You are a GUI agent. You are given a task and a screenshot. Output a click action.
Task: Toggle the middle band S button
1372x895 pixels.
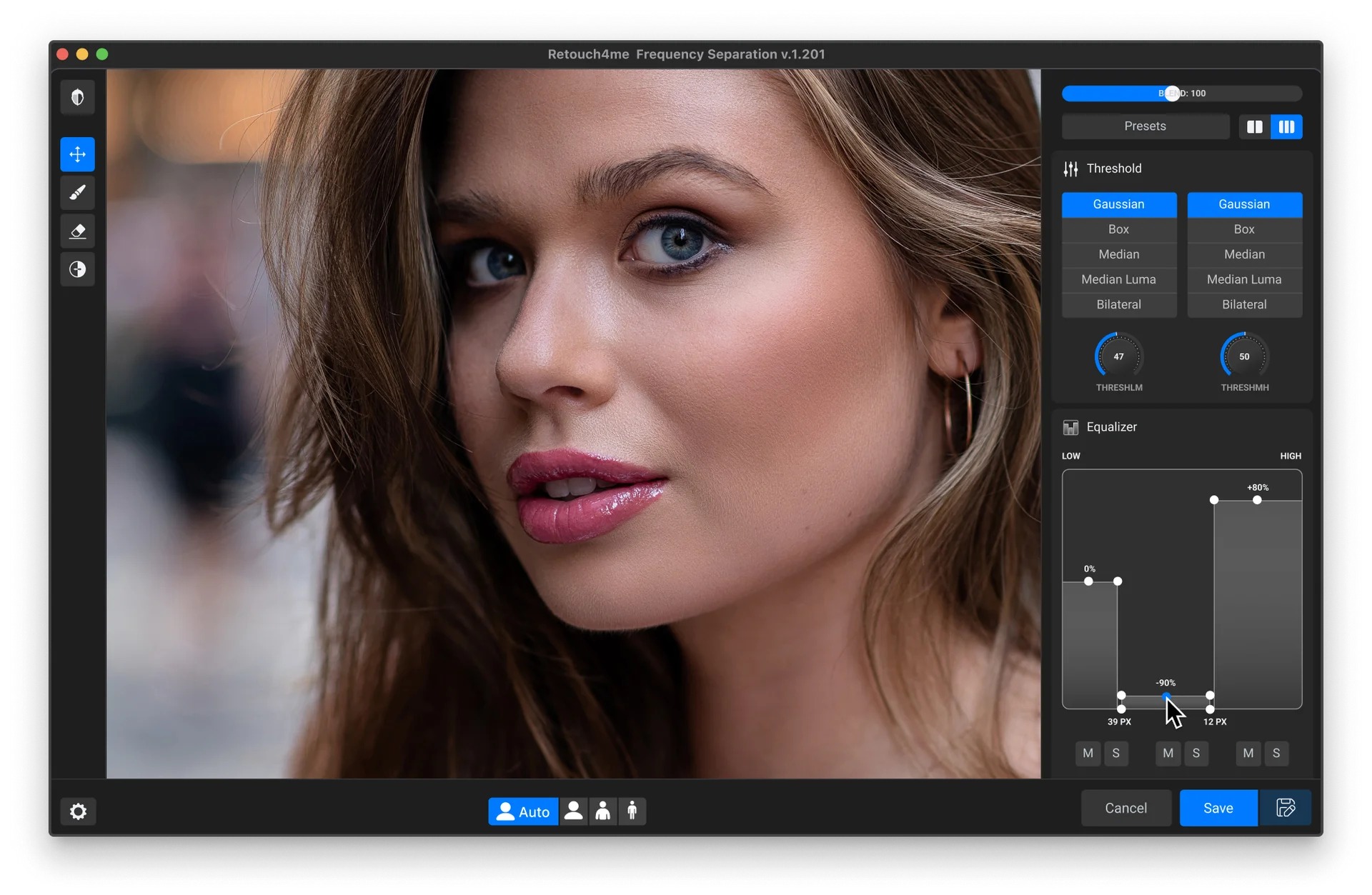[x=1195, y=753]
